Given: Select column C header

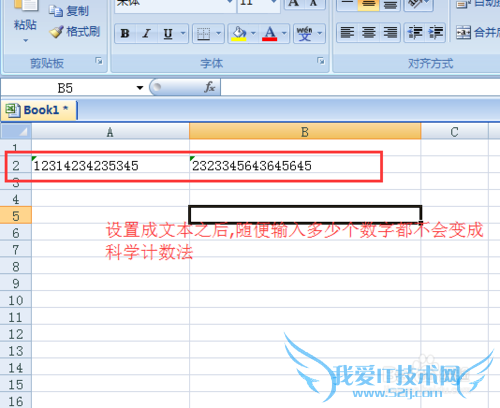Looking at the screenshot, I should tap(455, 132).
